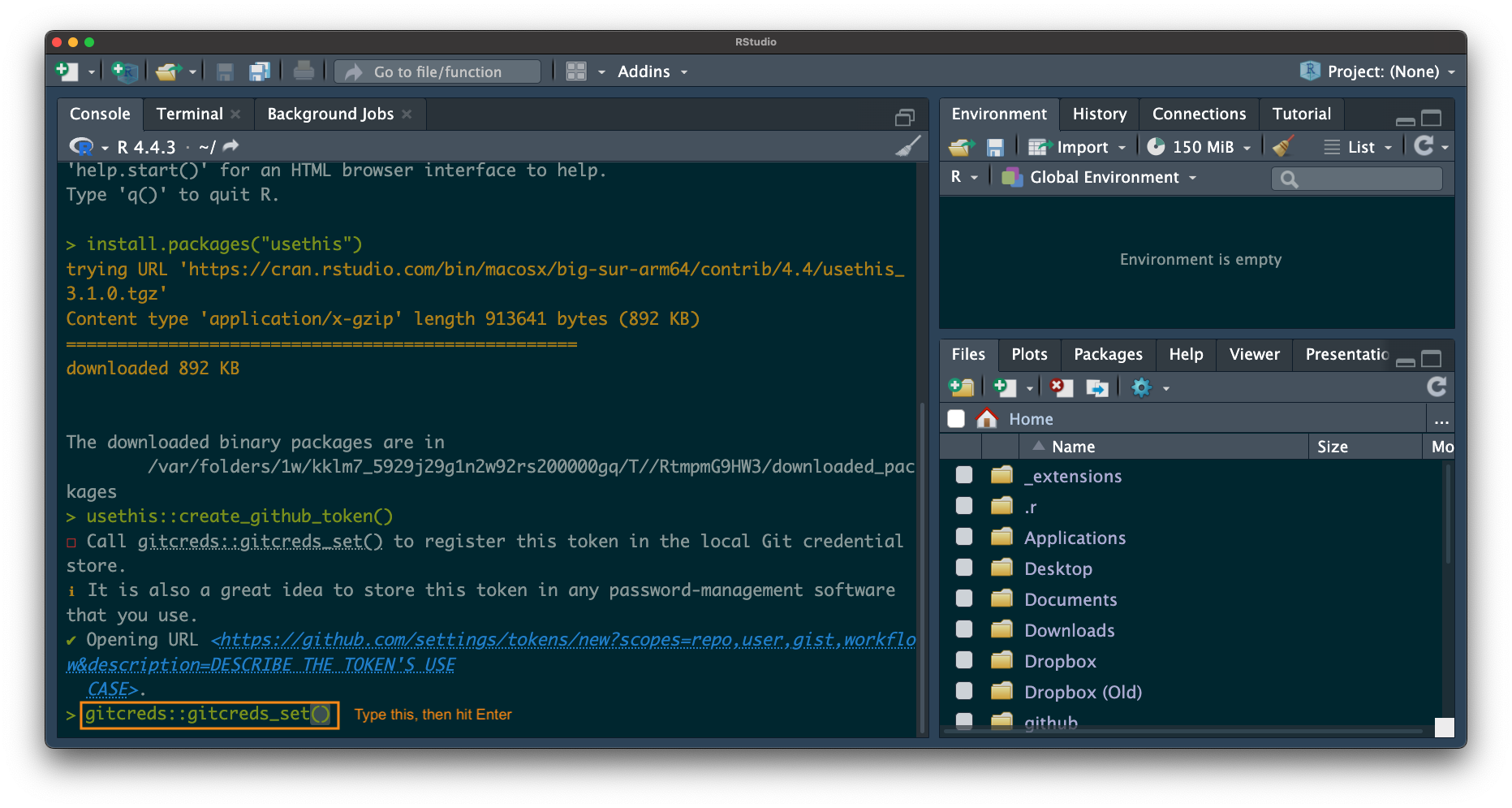Click the save all documents icon
The height and width of the screenshot is (808, 1512).
point(260,71)
